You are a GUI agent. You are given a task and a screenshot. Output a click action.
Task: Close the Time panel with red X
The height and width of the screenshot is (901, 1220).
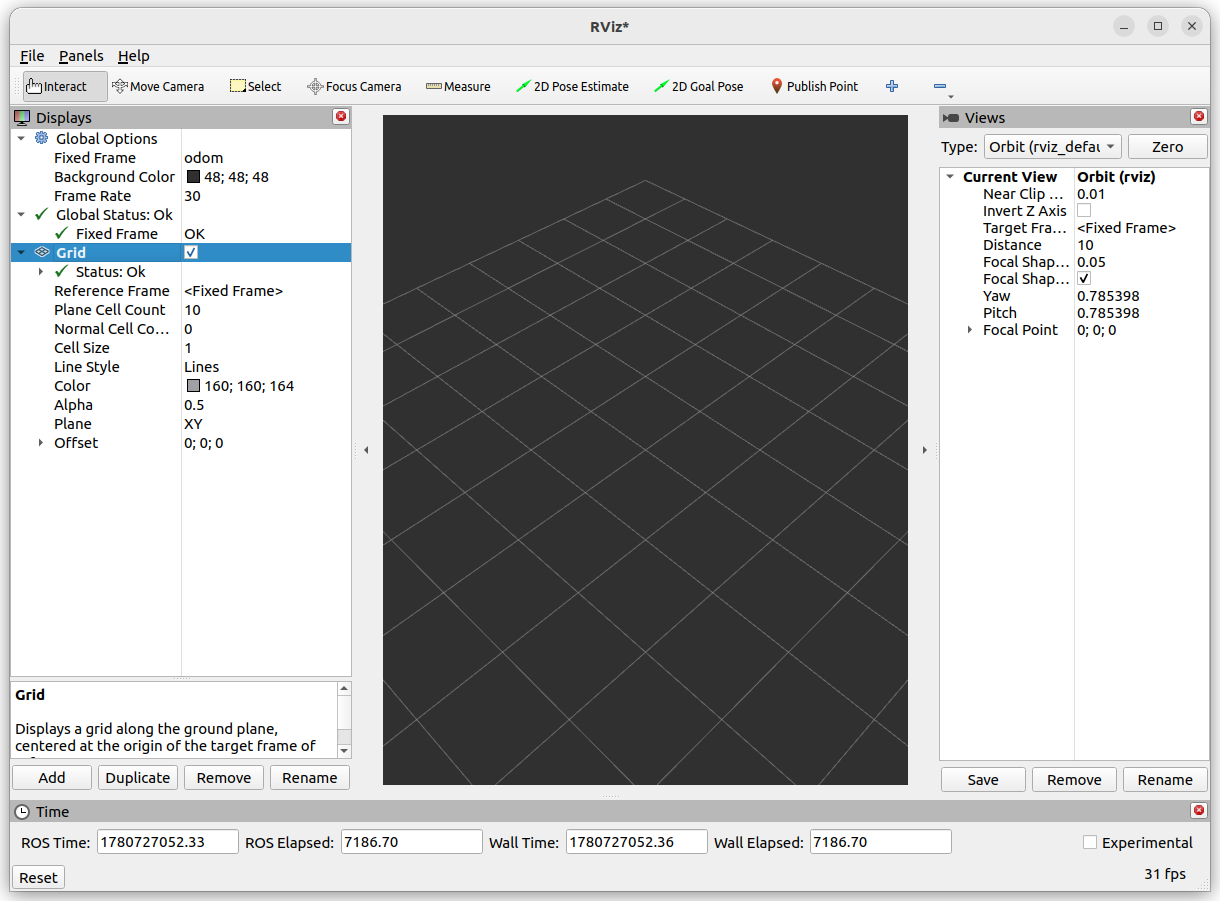click(x=1199, y=811)
